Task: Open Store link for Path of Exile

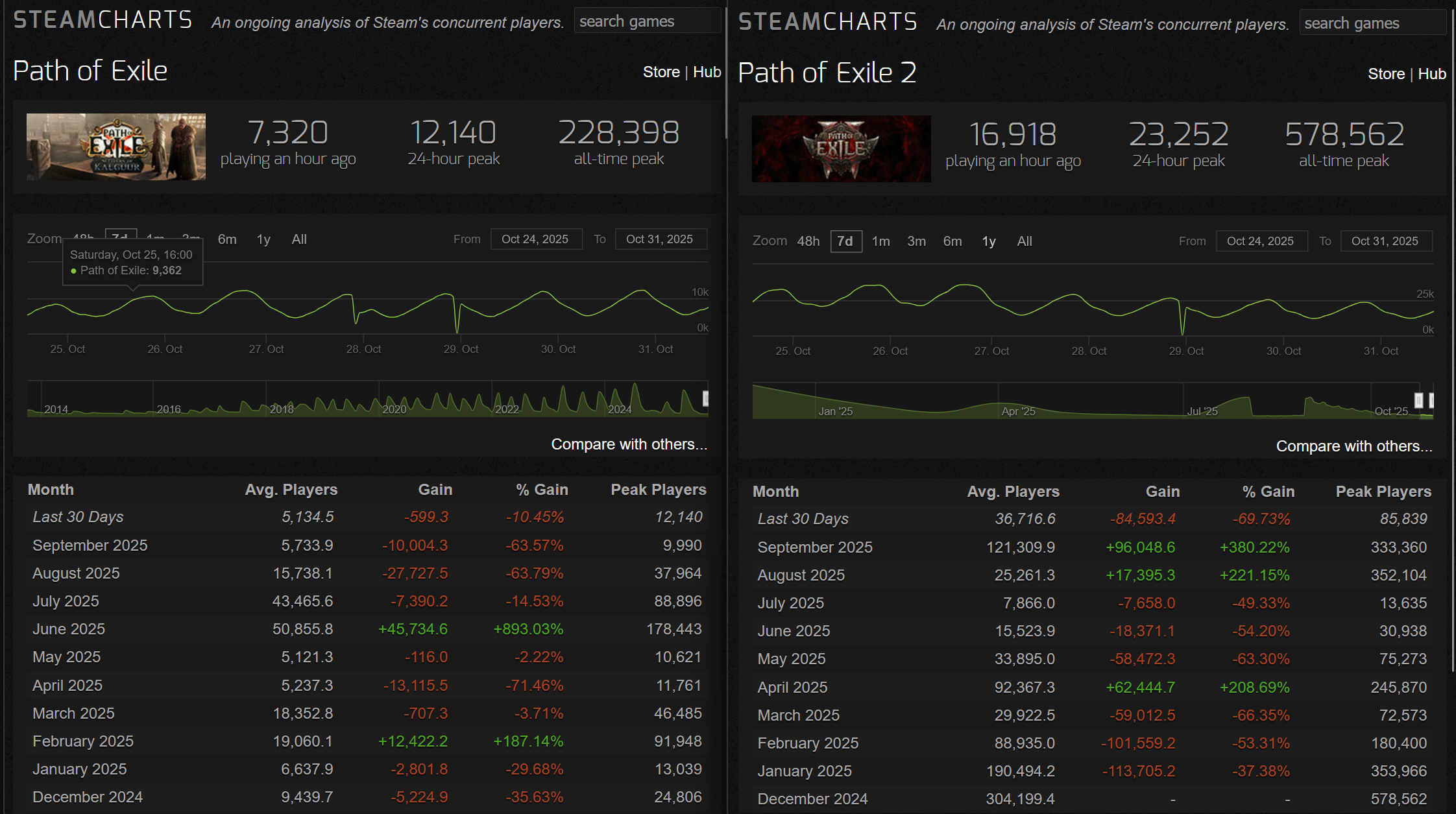Action: [661, 72]
